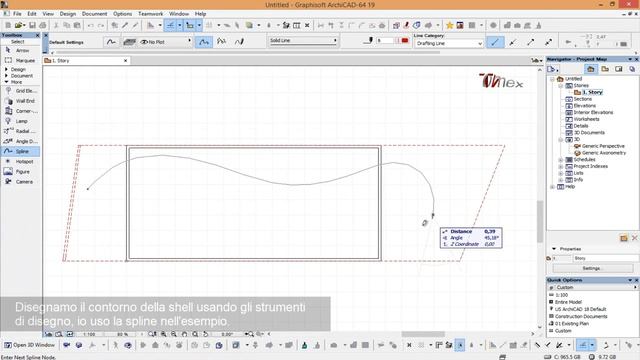Expand the Schedules node in Navigator
The image size is (640, 360).
tap(561, 160)
